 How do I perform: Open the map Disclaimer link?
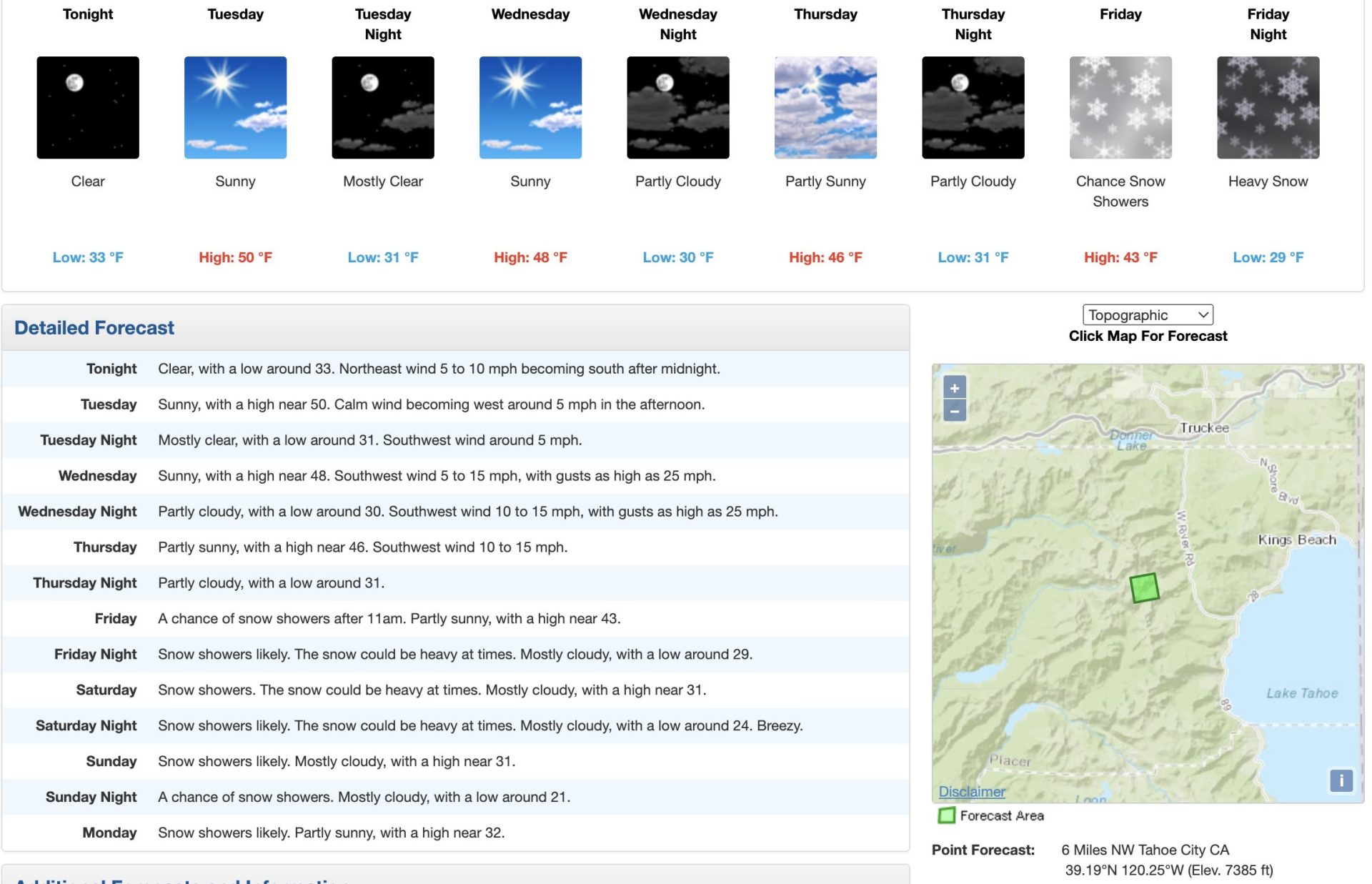pyautogui.click(x=972, y=791)
